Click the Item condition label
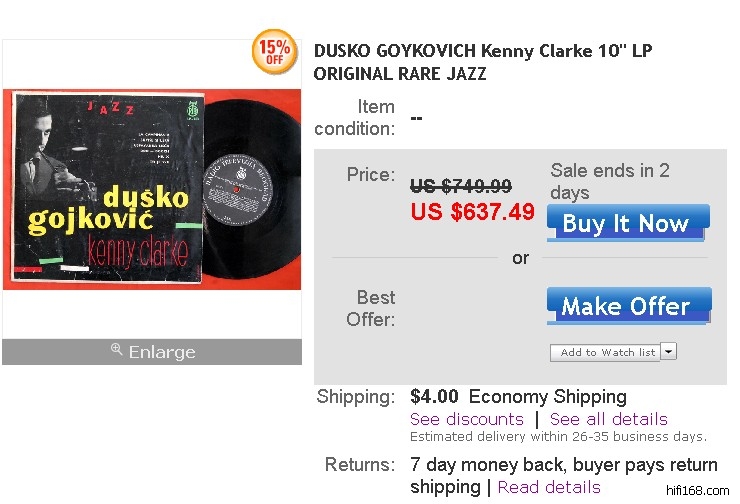The height and width of the screenshot is (504, 740). [356, 117]
